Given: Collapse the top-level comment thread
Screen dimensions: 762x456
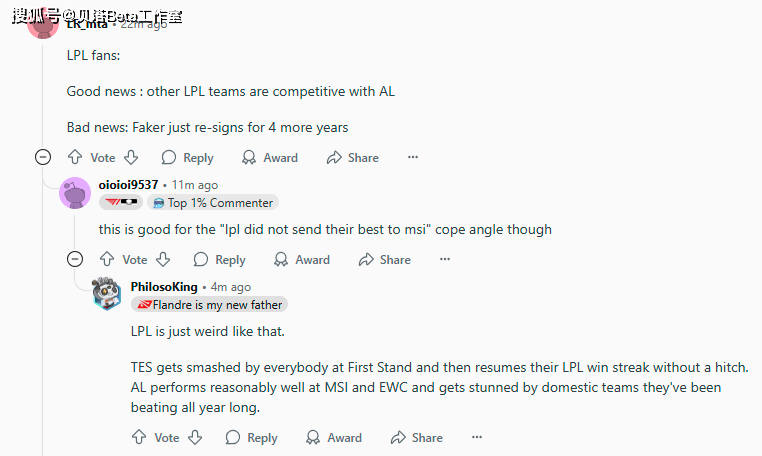Looking at the screenshot, I should pos(43,157).
